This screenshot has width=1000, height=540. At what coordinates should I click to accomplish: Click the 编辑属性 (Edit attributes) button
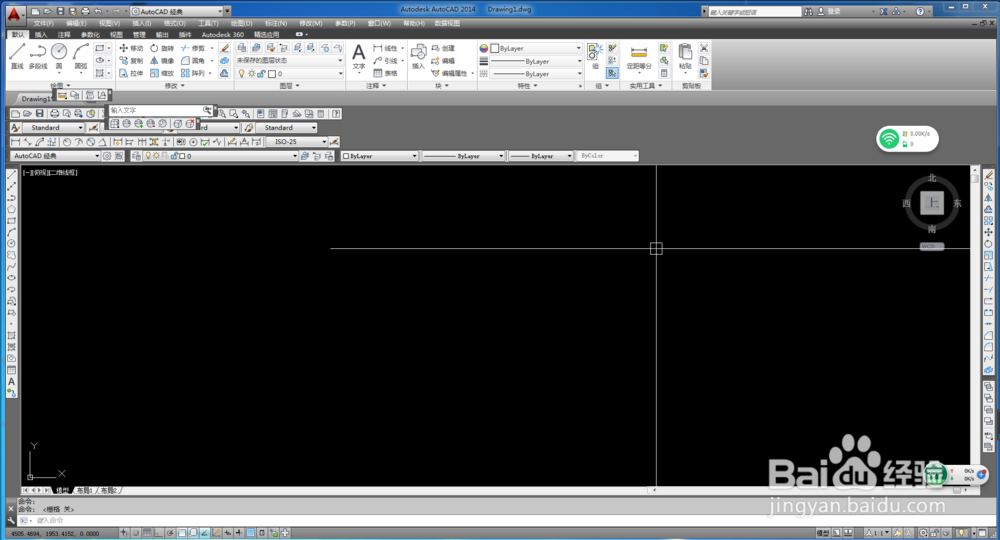coord(450,73)
